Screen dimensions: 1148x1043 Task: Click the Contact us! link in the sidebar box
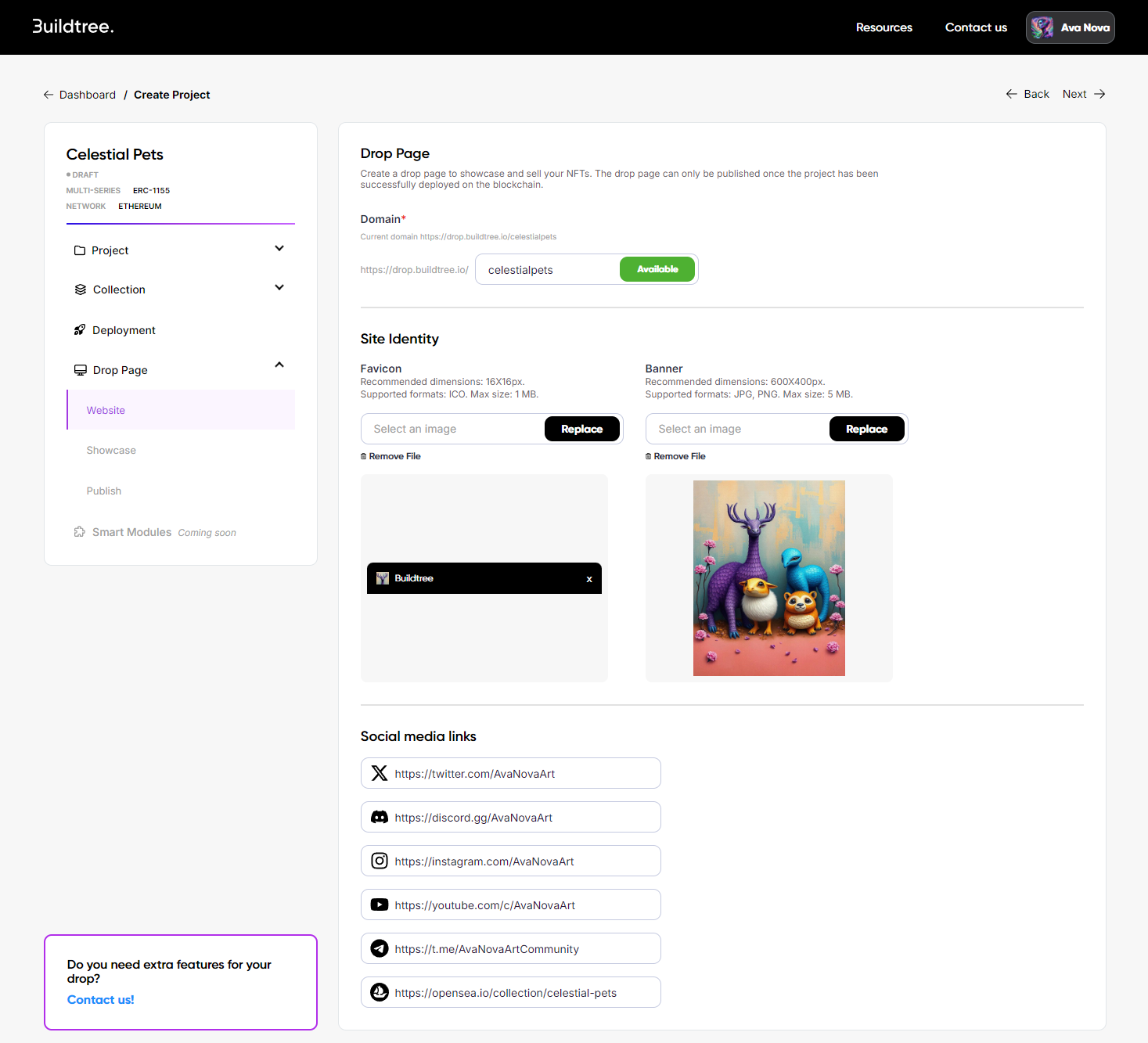[x=101, y=1000]
